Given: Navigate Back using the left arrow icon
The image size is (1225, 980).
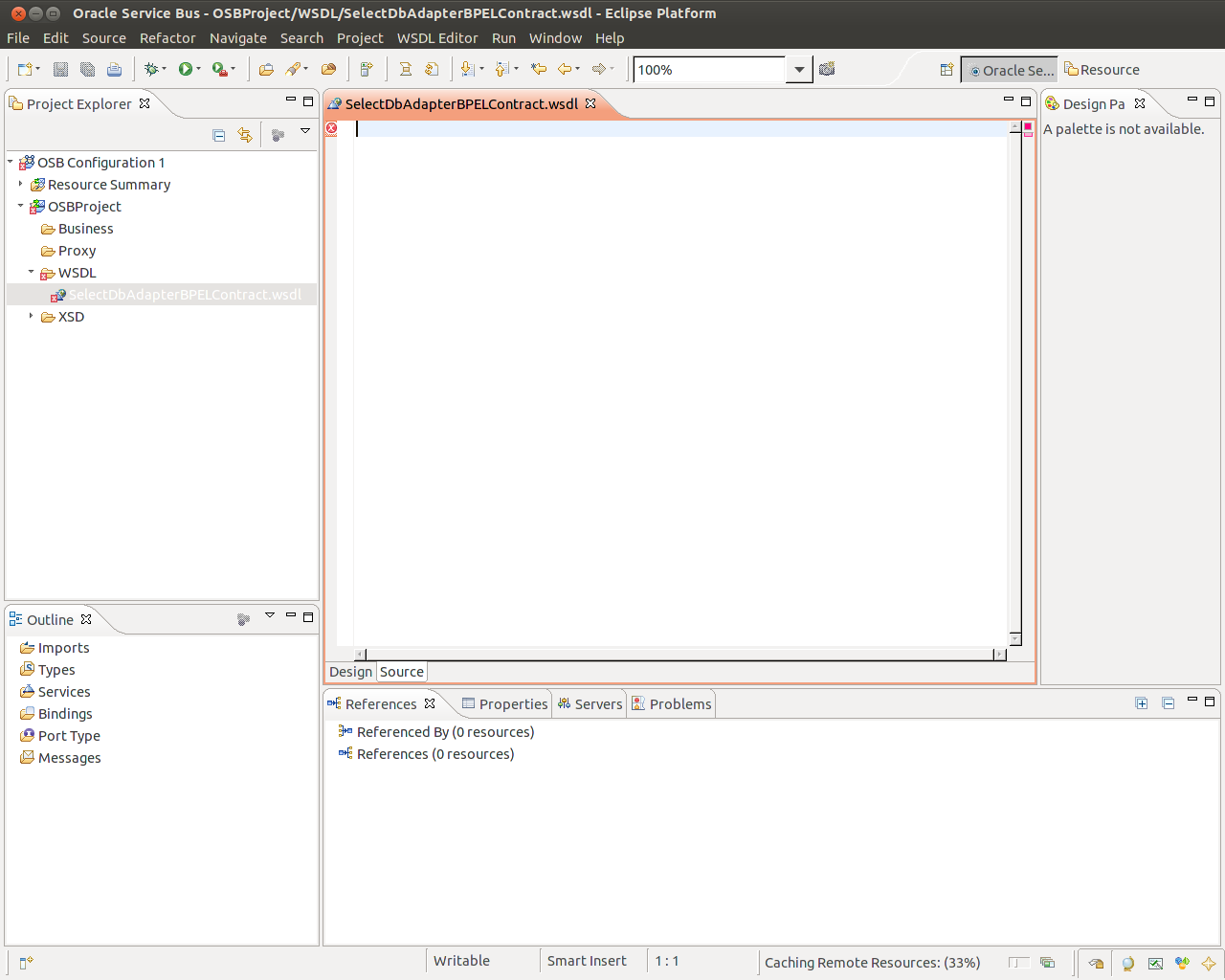Looking at the screenshot, I should (565, 69).
